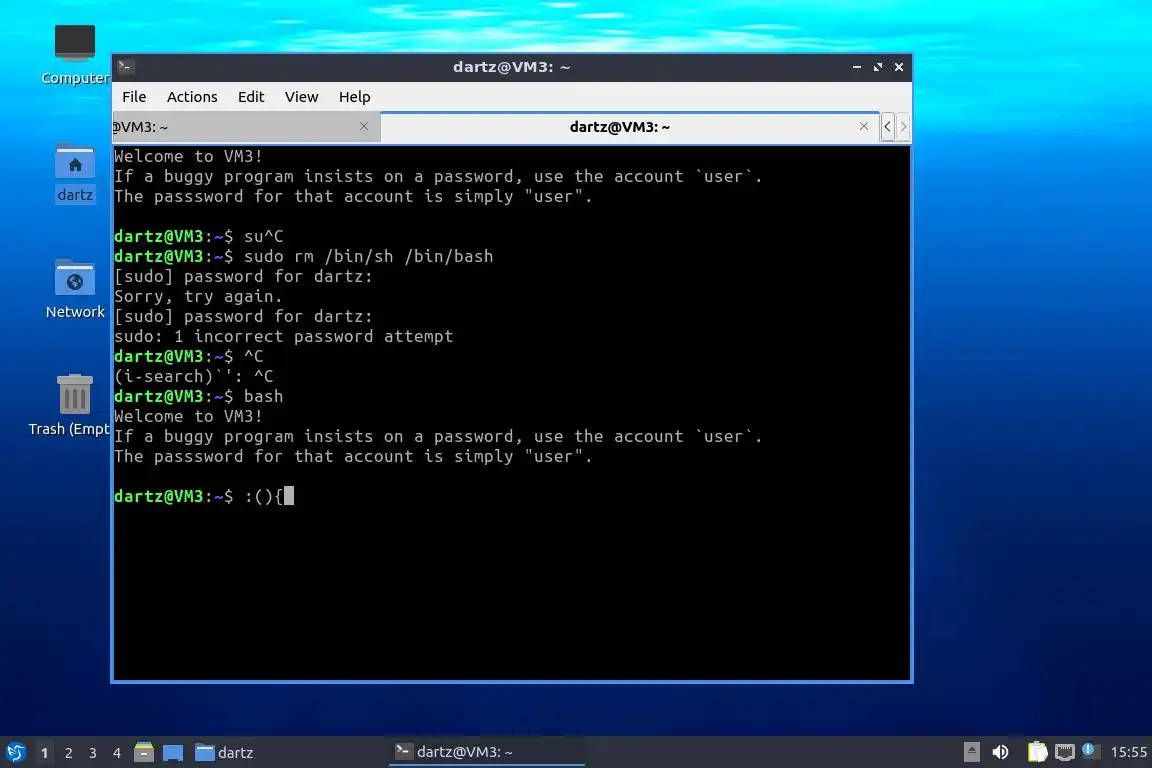
Task: Open the removable media tray icon
Action: point(971,752)
